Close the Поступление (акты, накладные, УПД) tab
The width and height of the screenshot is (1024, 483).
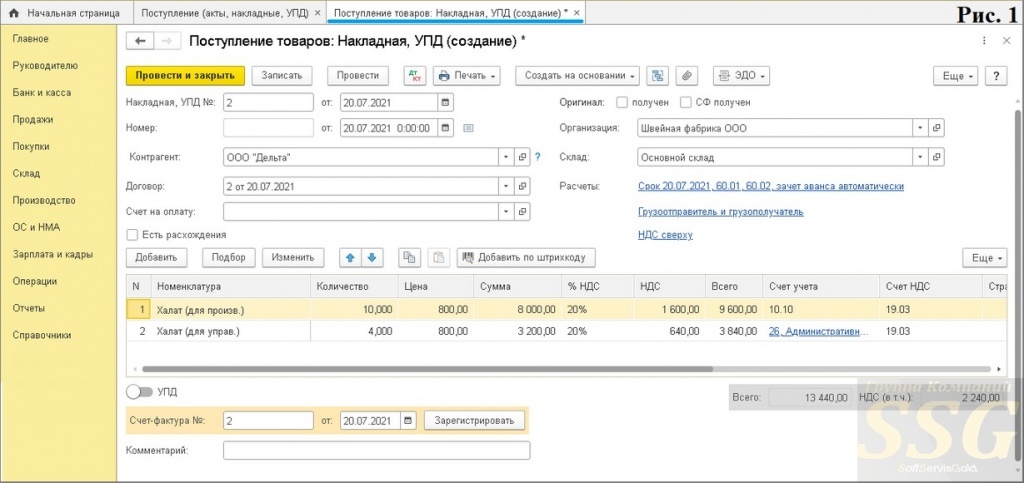317,13
